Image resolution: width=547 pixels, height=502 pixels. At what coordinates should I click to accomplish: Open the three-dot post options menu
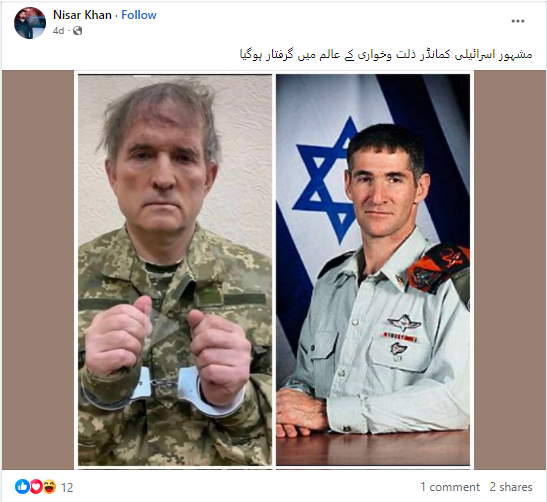518,21
